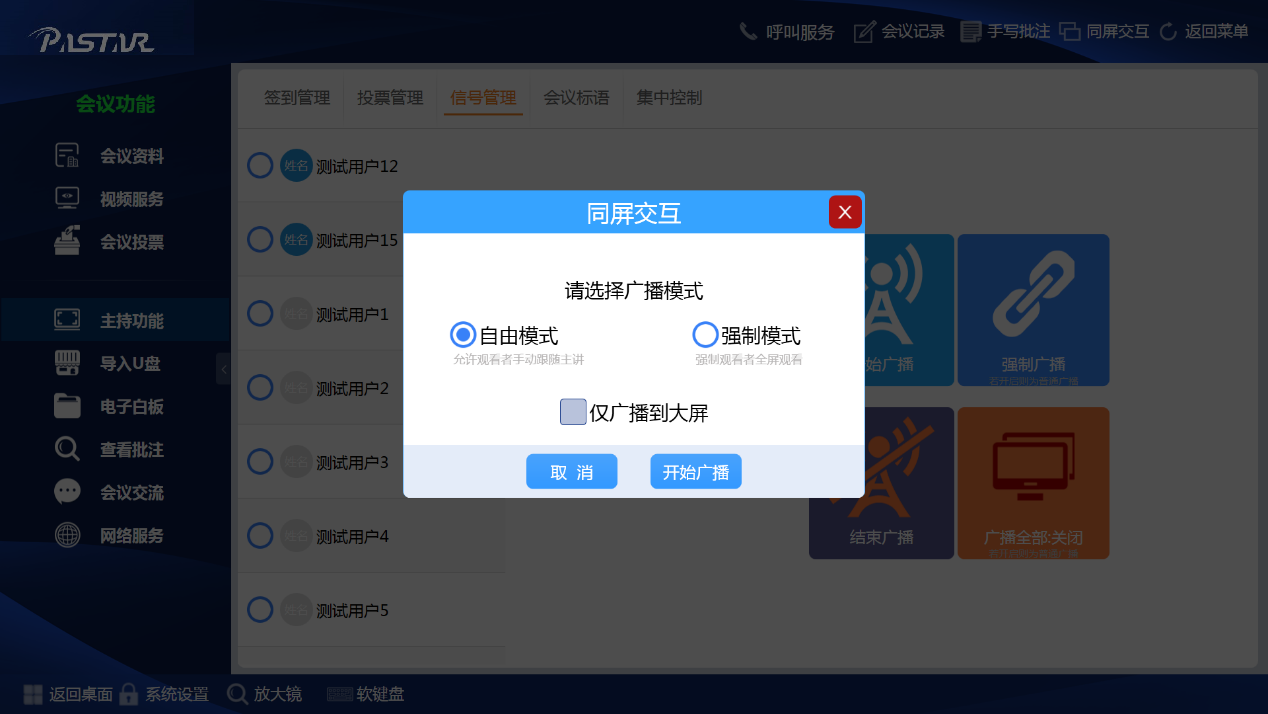
Task: Click the 会议功能 heading
Action: (x=115, y=104)
